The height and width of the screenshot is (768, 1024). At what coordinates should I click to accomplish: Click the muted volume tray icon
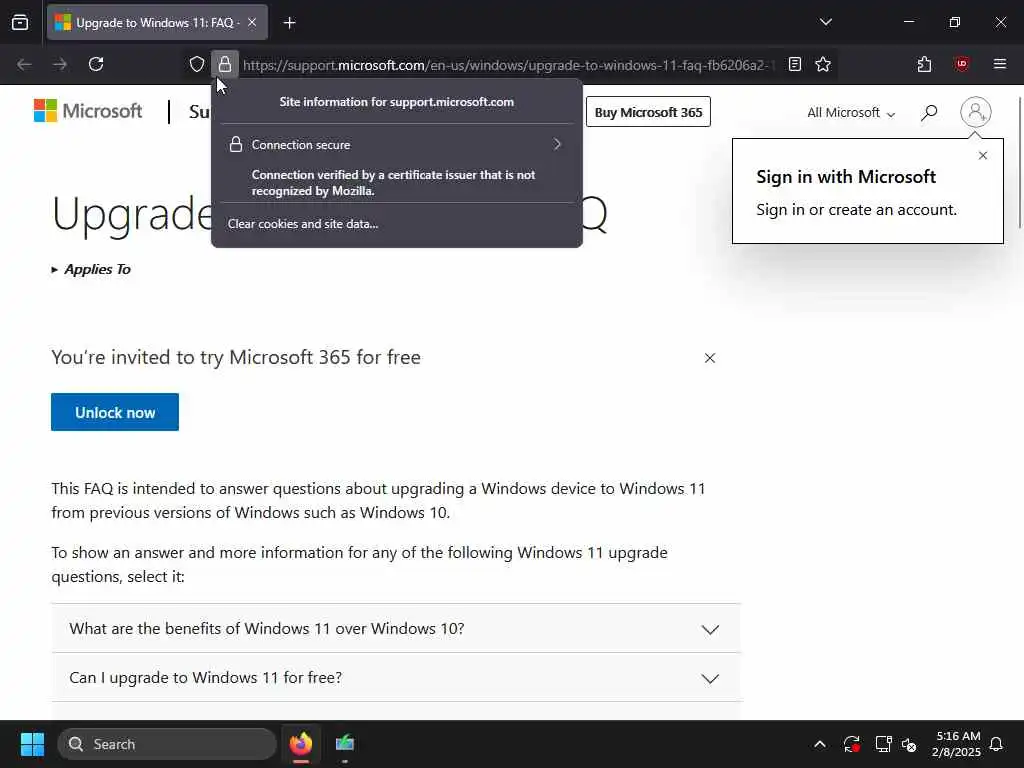click(909, 744)
